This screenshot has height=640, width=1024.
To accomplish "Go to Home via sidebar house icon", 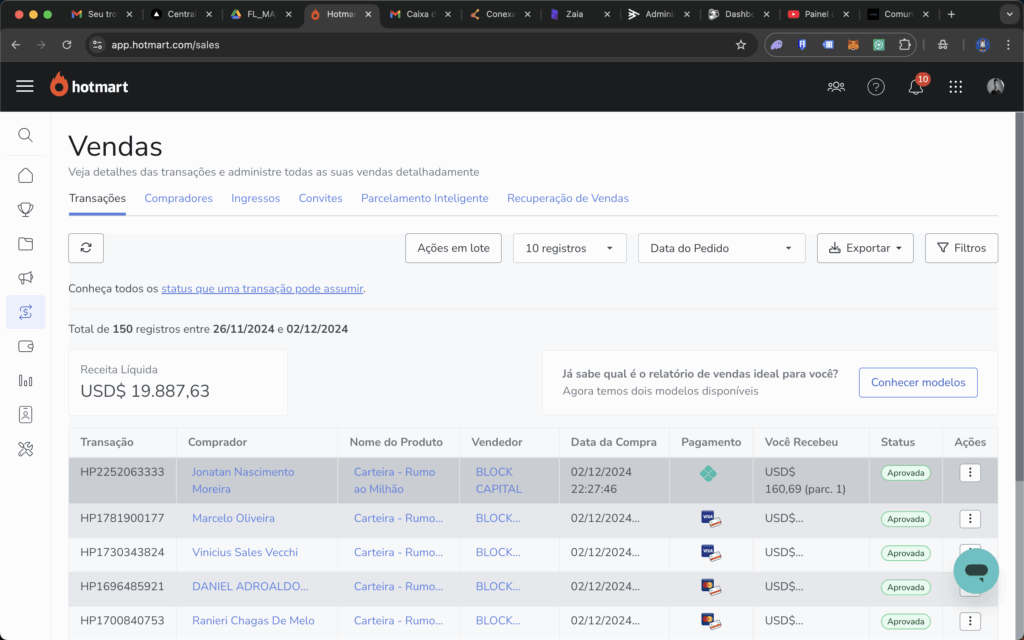I will click(25, 175).
